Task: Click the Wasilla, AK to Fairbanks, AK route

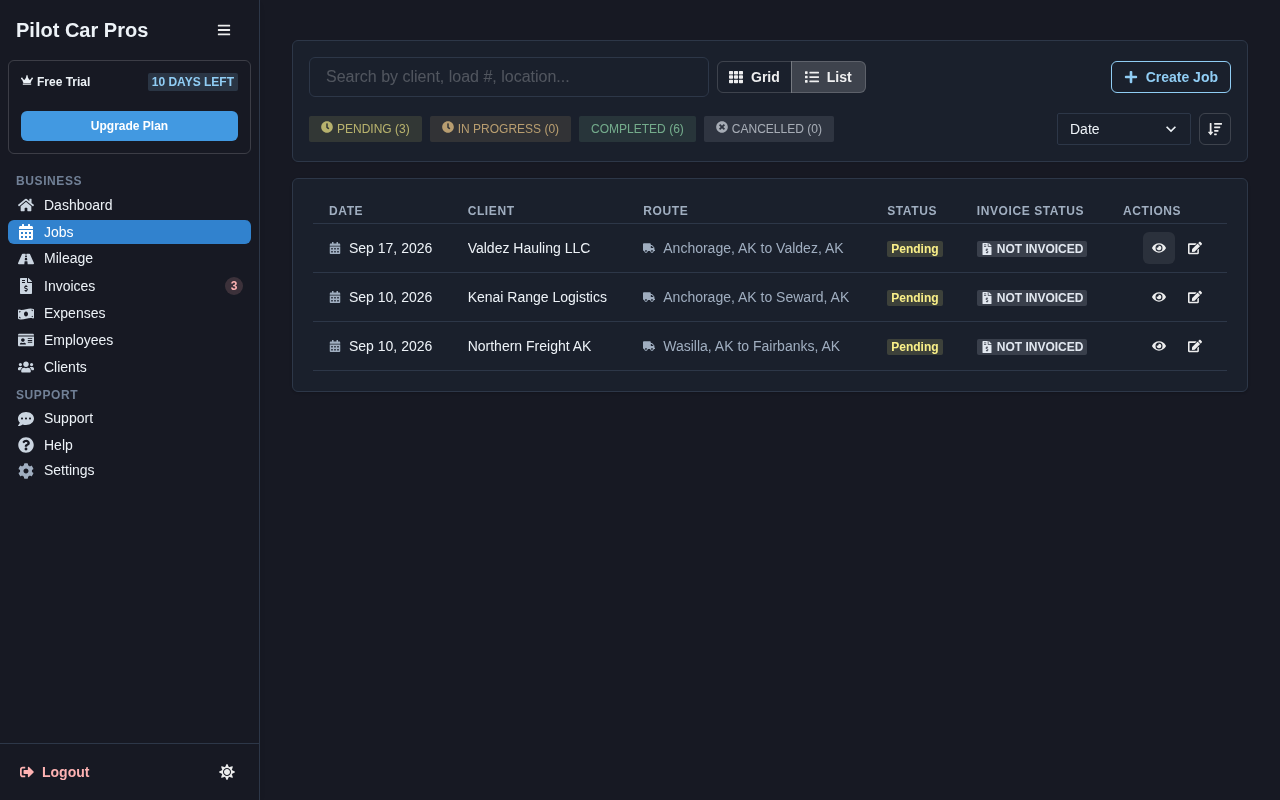Action: pyautogui.click(x=751, y=346)
